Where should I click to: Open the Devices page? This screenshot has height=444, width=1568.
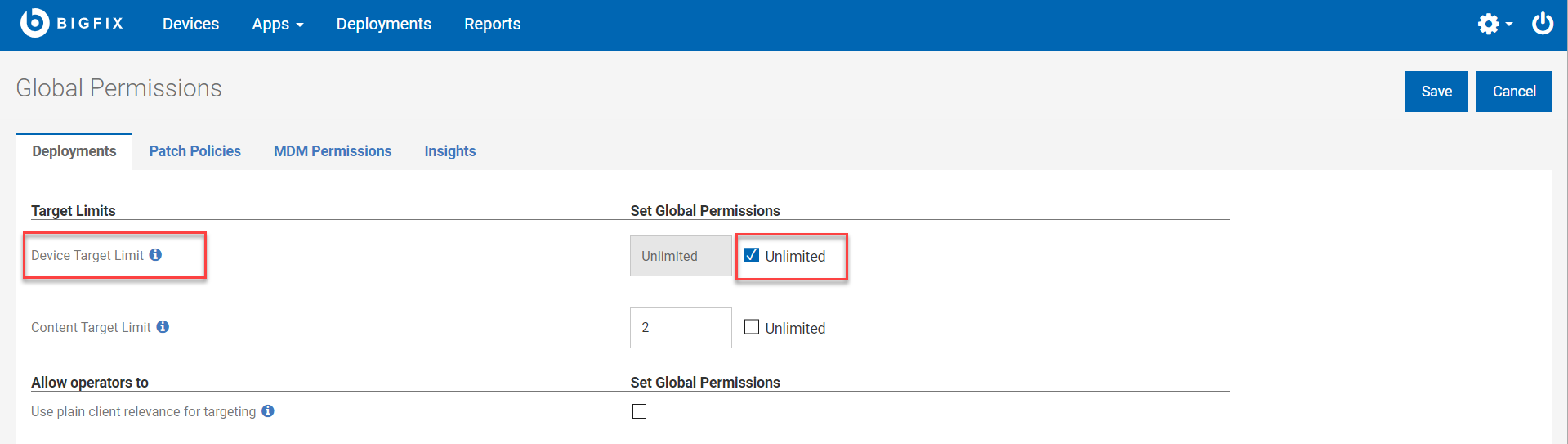[190, 25]
